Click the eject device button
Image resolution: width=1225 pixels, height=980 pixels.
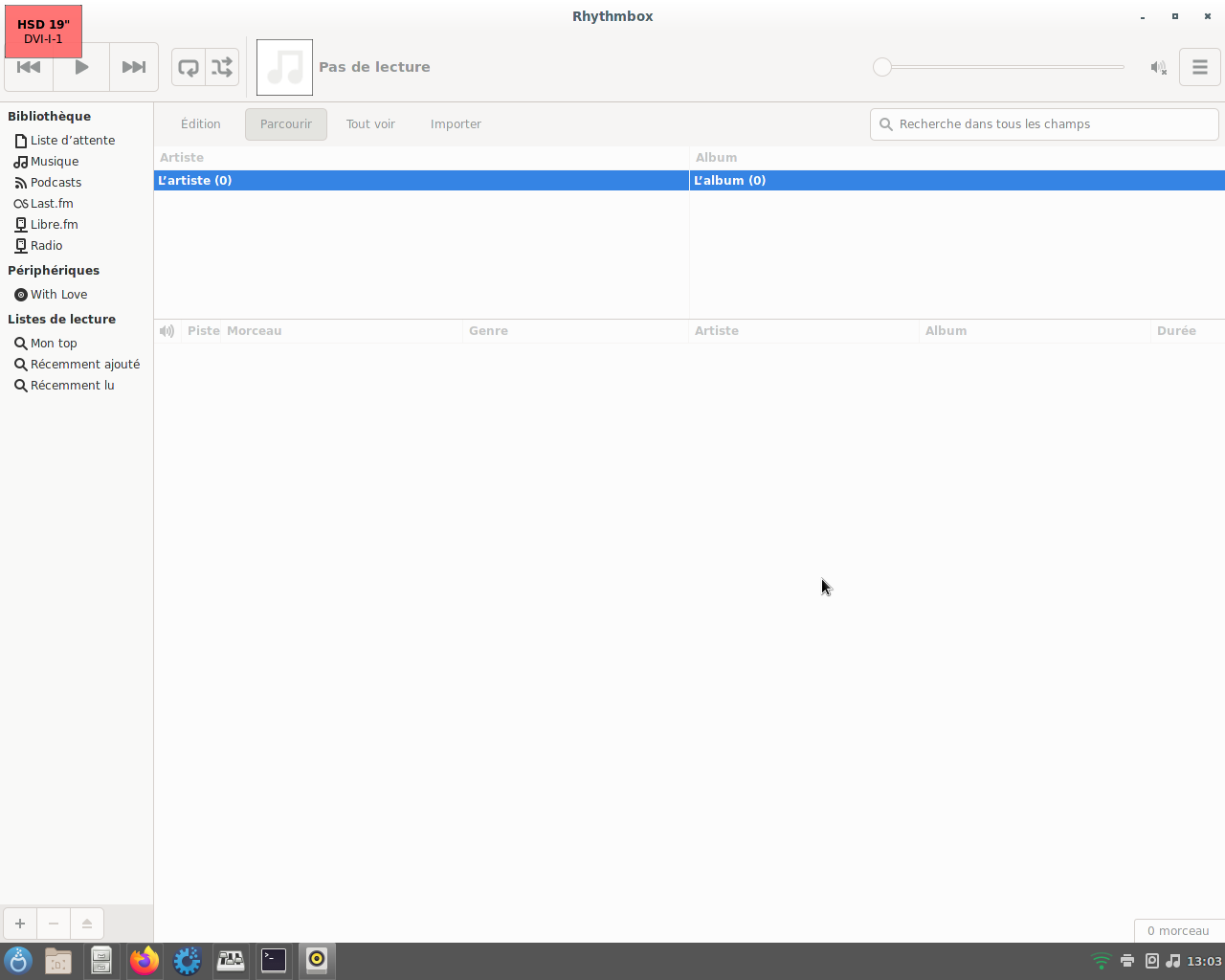[x=87, y=924]
